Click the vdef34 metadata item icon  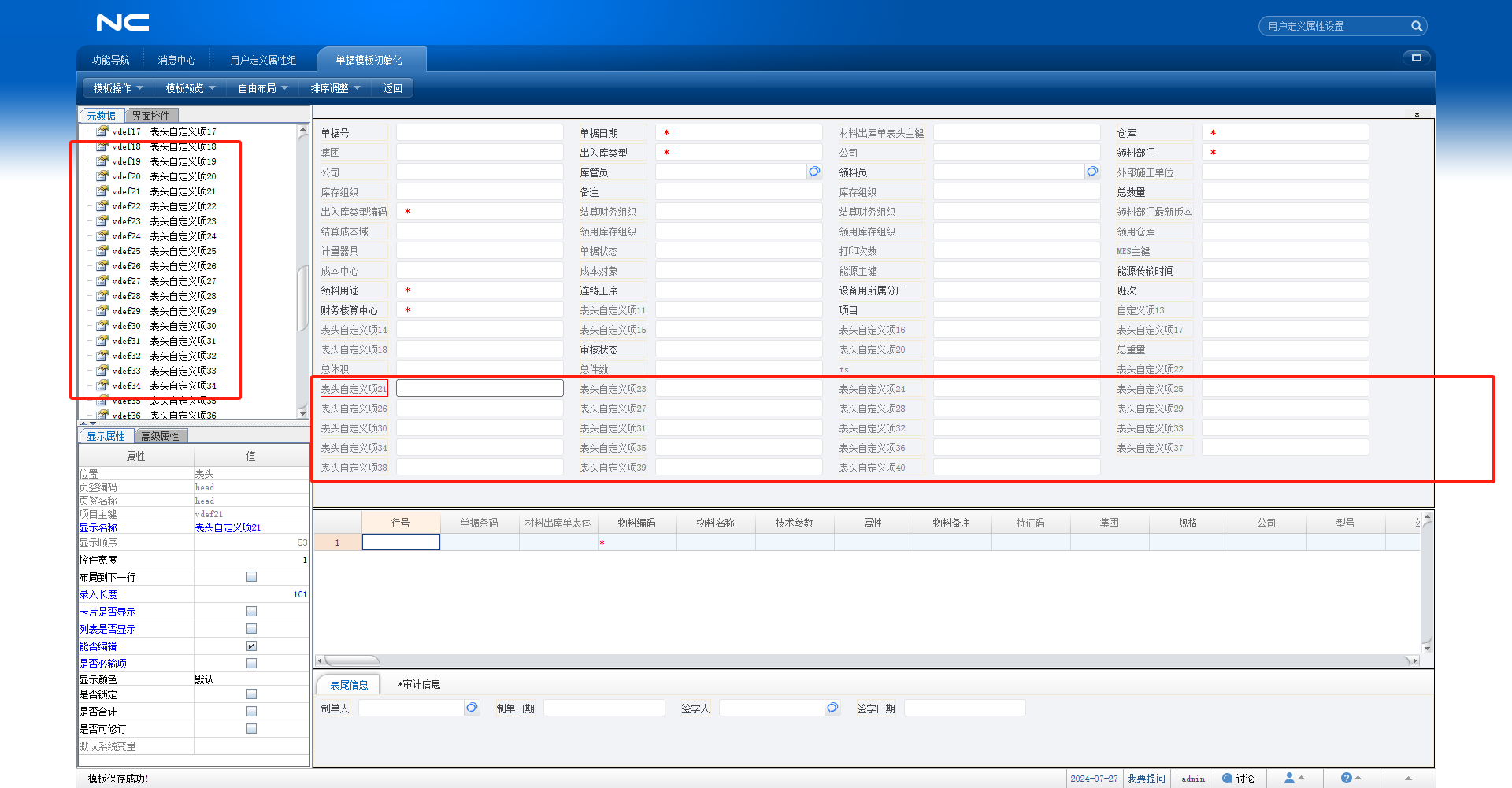pyautogui.click(x=102, y=386)
